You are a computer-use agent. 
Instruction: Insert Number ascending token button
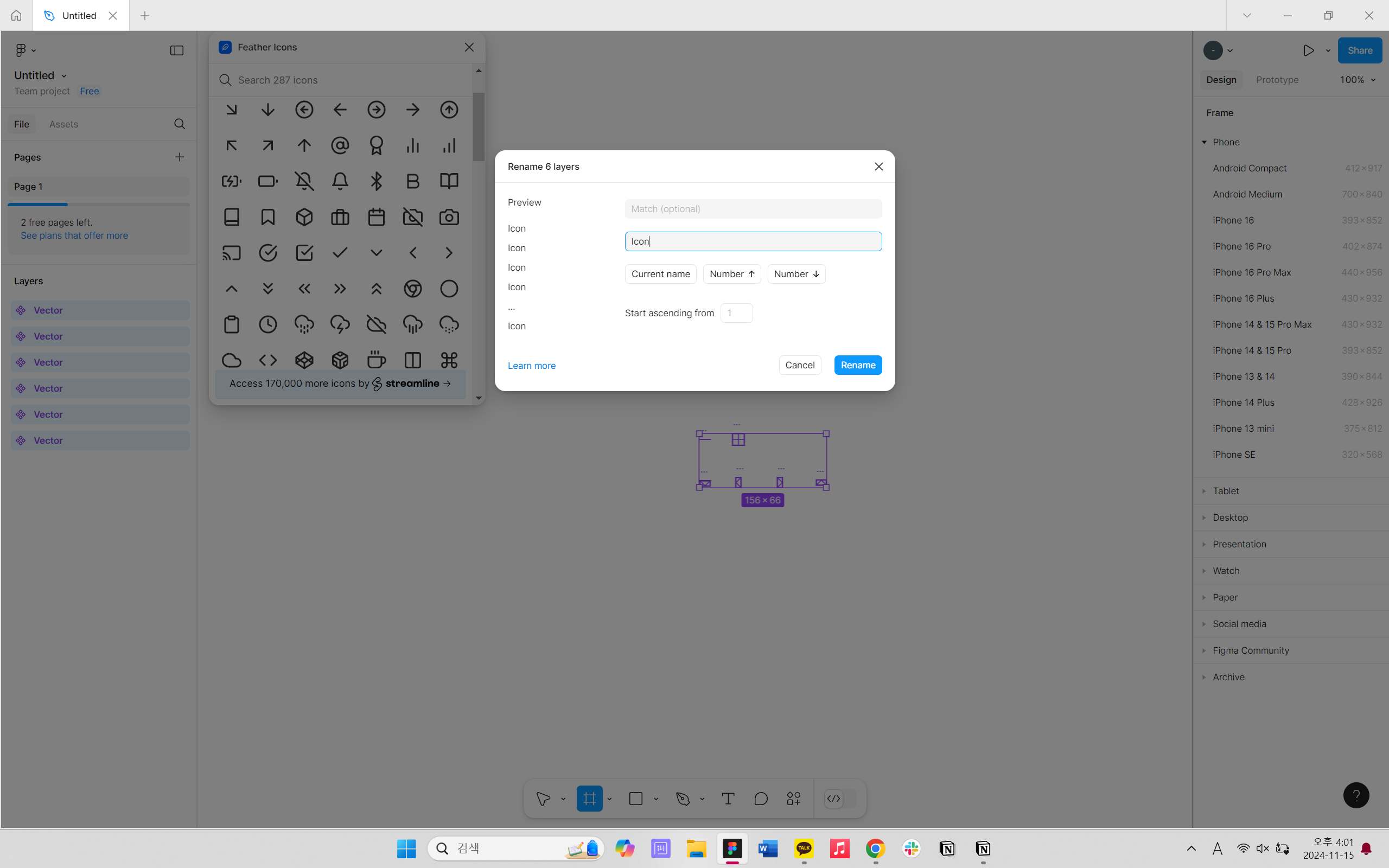(x=732, y=274)
